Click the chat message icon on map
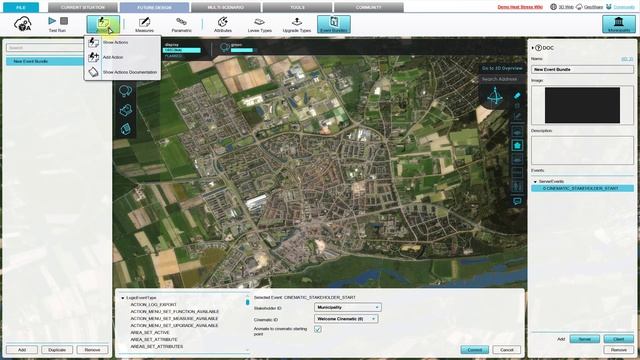The image size is (640, 360). pos(517,201)
